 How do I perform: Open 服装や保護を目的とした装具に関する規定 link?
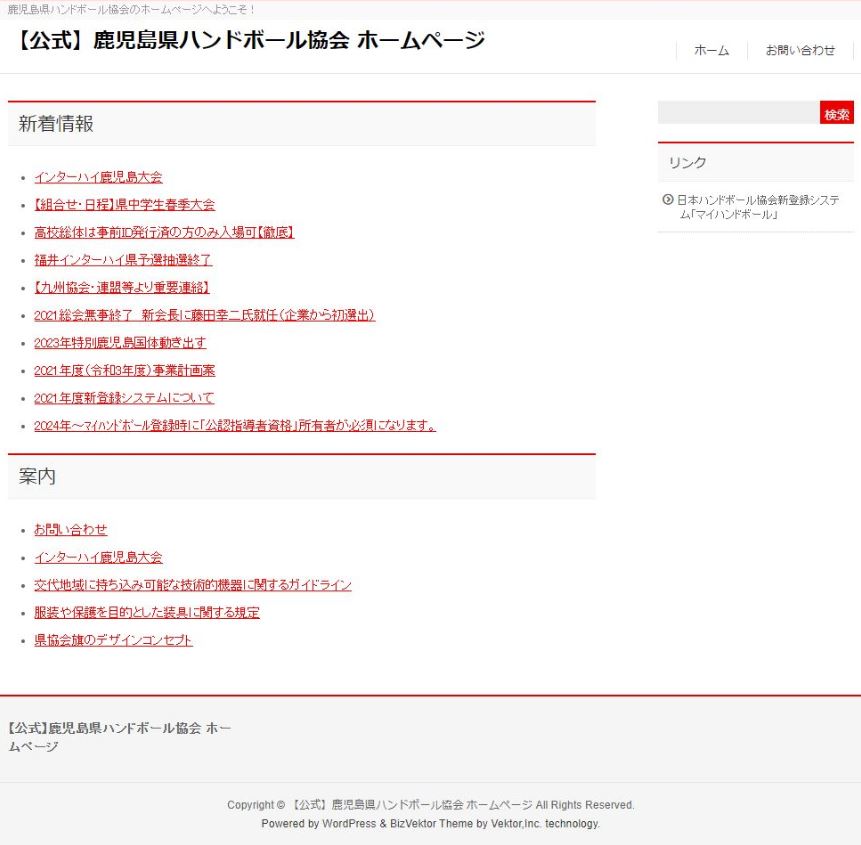click(x=147, y=613)
